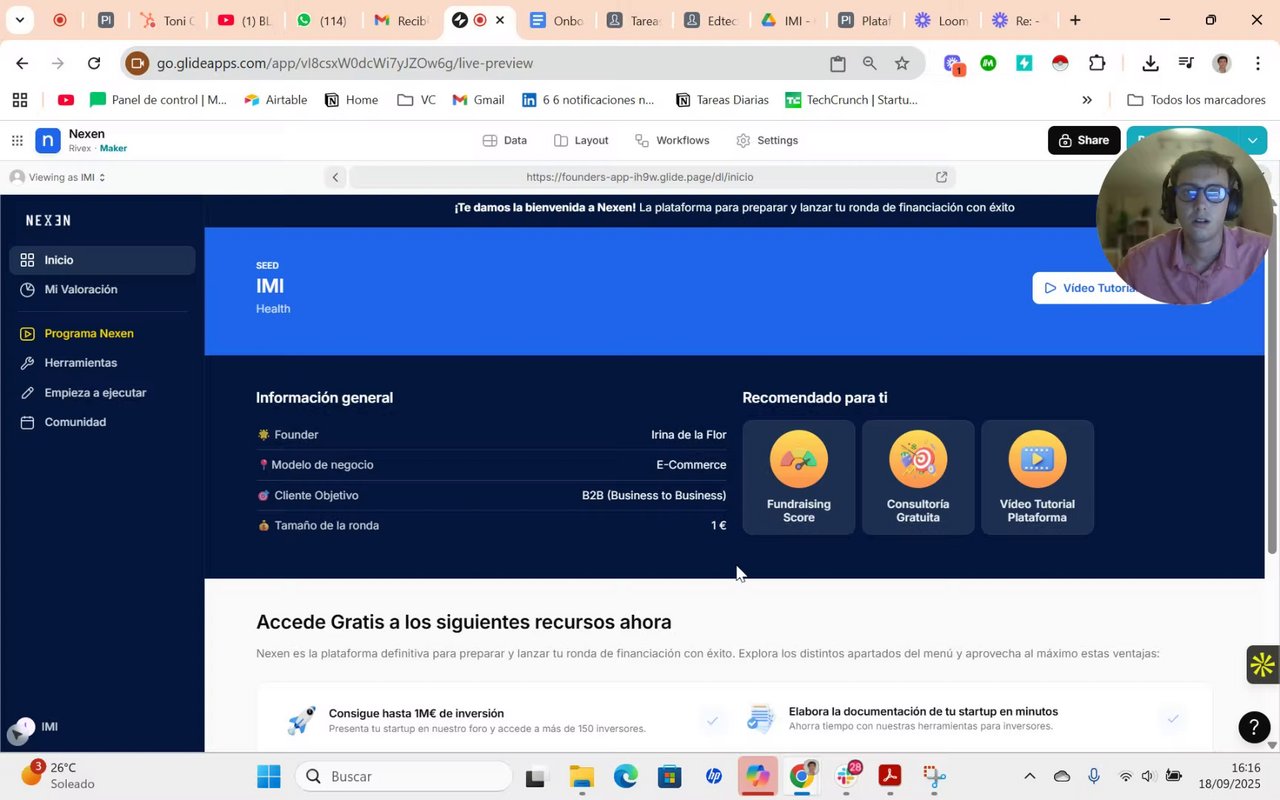
Task: Open the Inicio page in the Nexen sidebar
Action: [x=102, y=260]
